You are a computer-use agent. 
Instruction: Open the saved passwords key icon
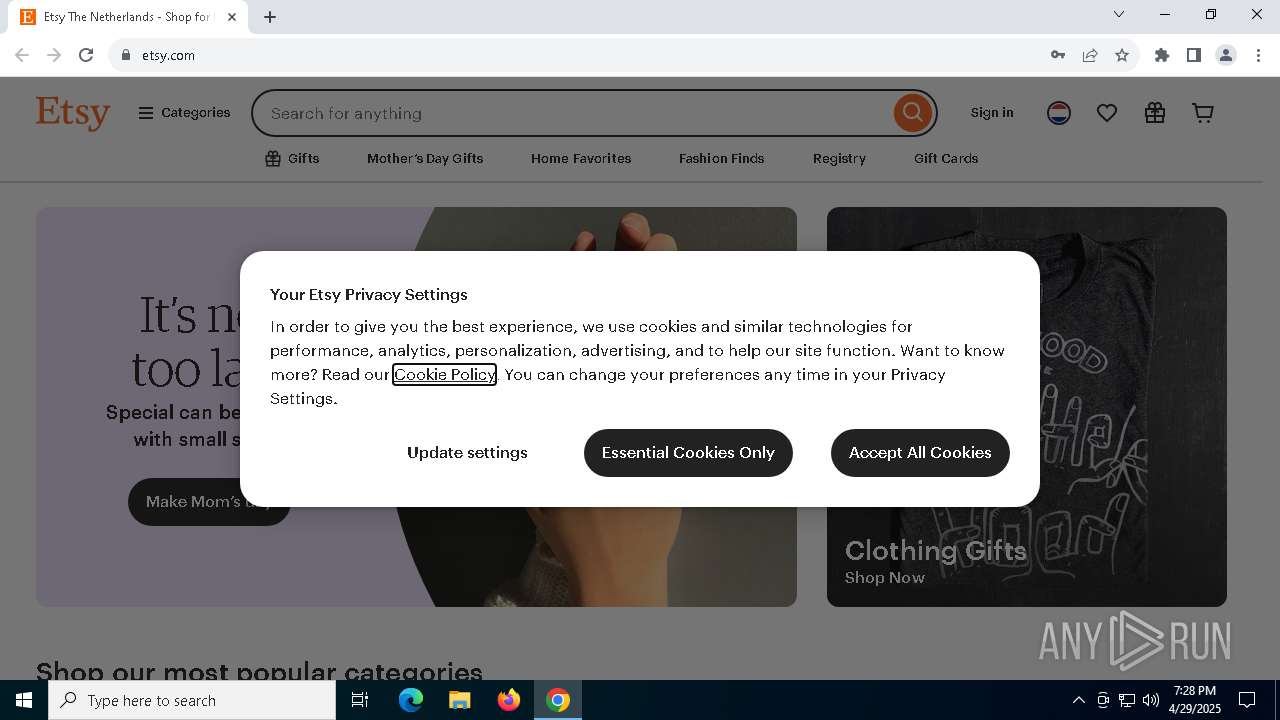[x=1058, y=55]
